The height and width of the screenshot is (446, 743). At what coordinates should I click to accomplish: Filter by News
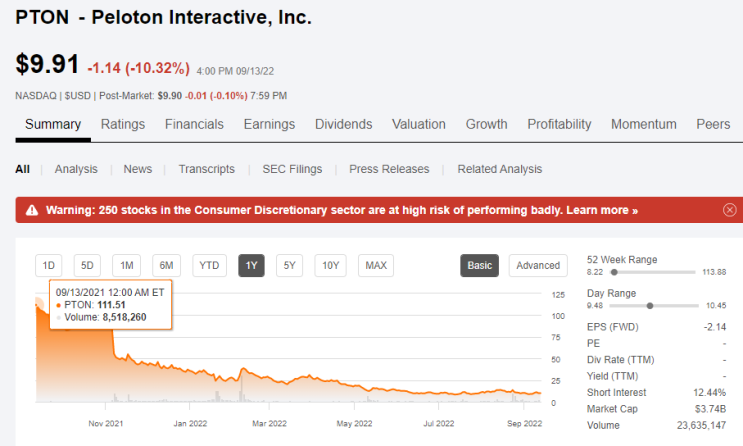(138, 169)
